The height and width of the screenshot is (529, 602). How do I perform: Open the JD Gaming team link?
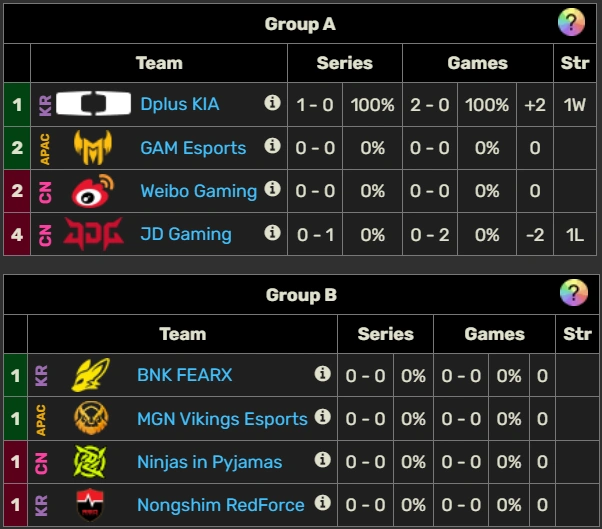point(186,234)
